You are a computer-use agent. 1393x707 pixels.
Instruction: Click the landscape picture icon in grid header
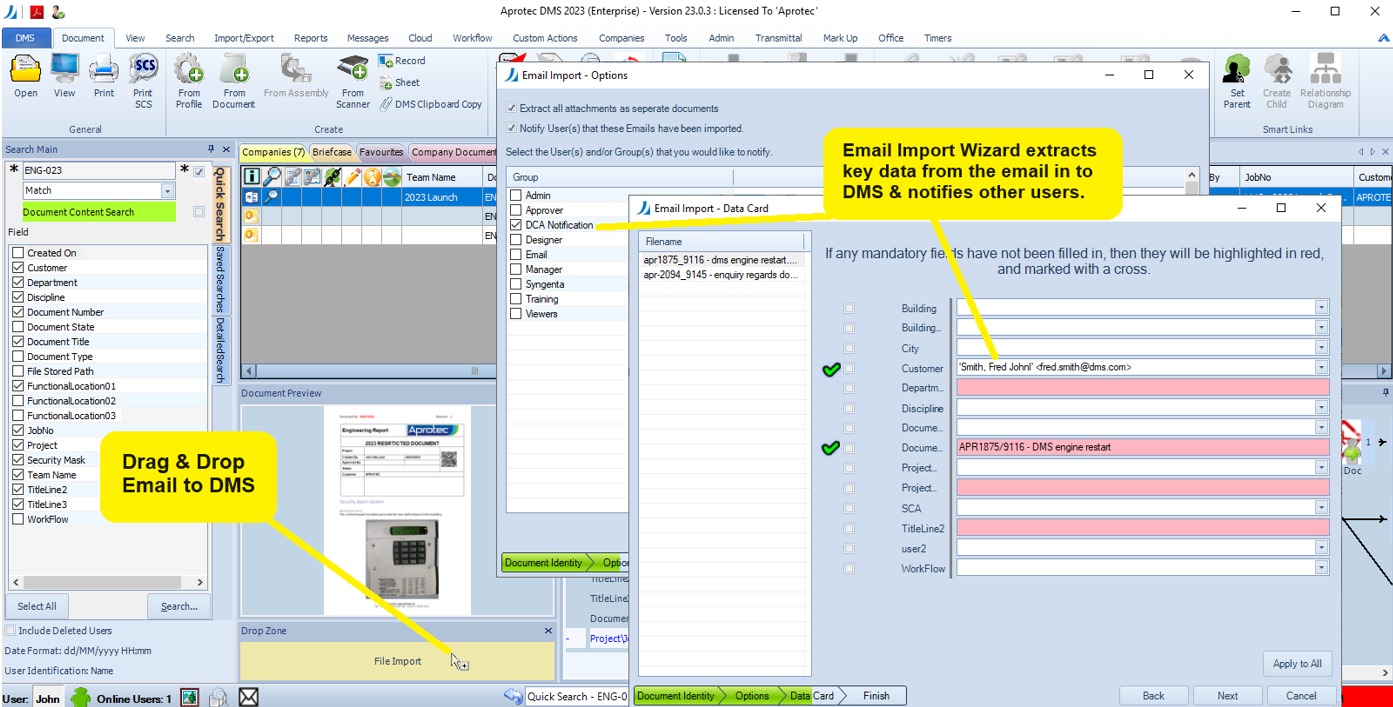point(393,177)
